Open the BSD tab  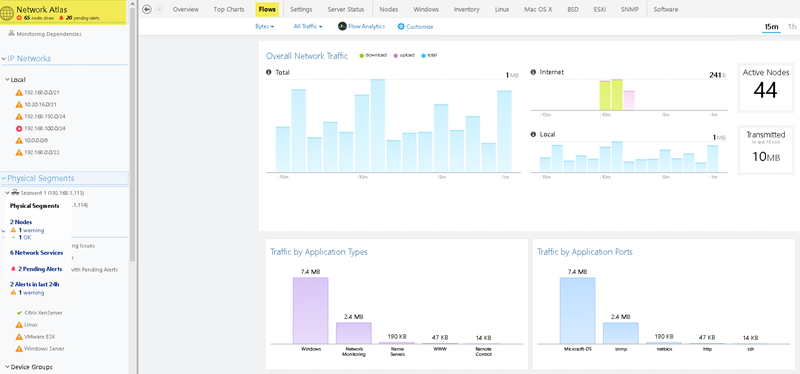coord(573,9)
